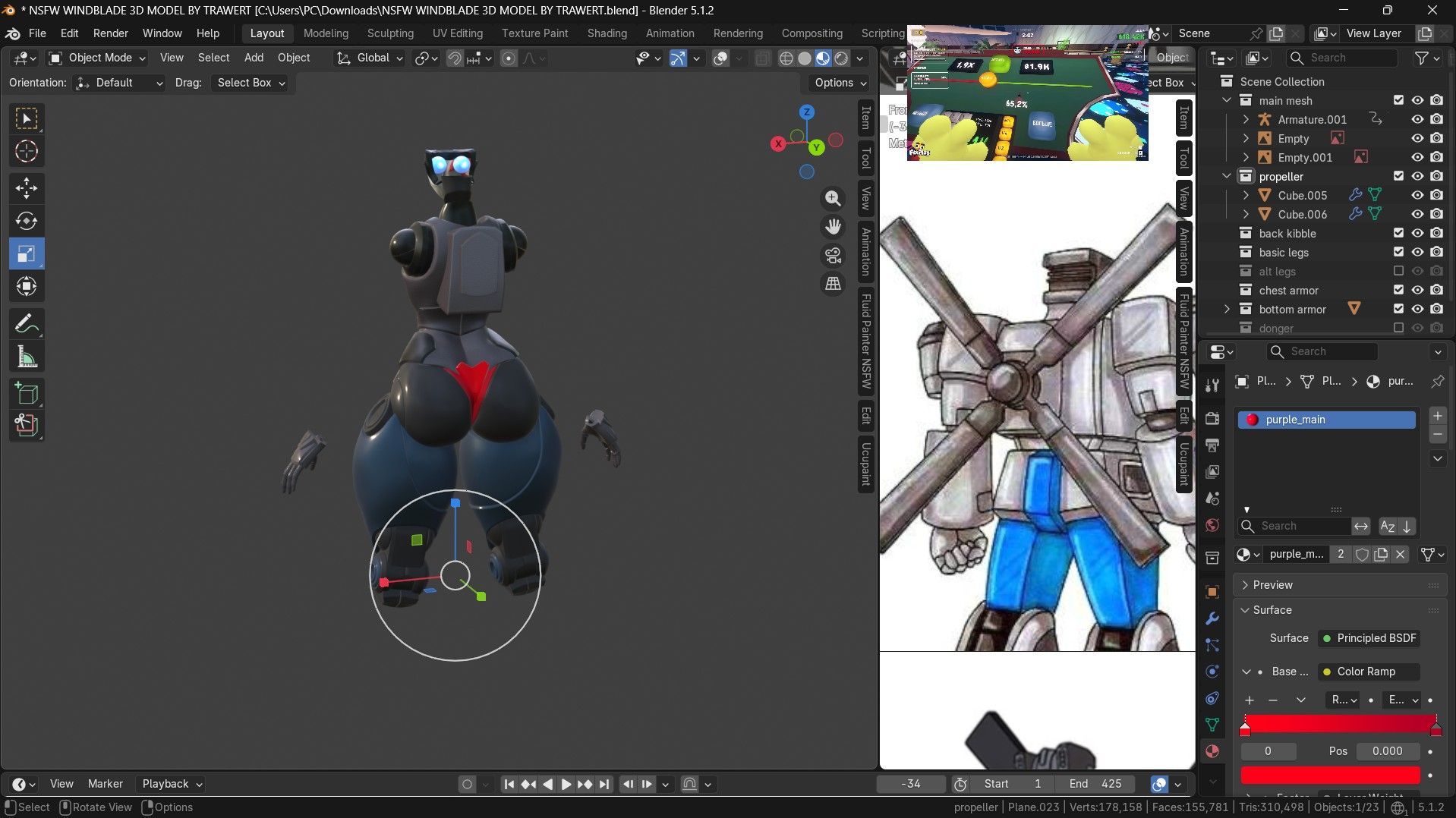Viewport: 1456px width, 818px height.
Task: Collapse the propeller collection in outliner
Action: pyautogui.click(x=1227, y=176)
